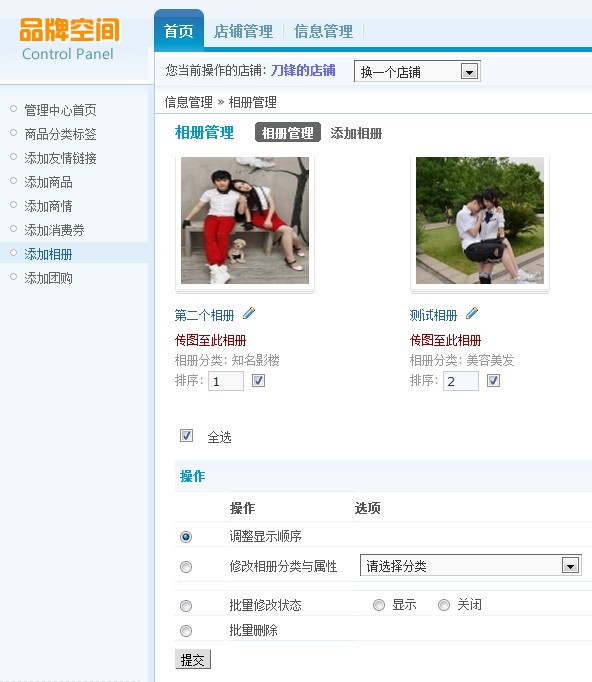Viewport: 592px width, 682px height.
Task: Click the 品牌空间 Control Panel logo
Action: click(69, 40)
